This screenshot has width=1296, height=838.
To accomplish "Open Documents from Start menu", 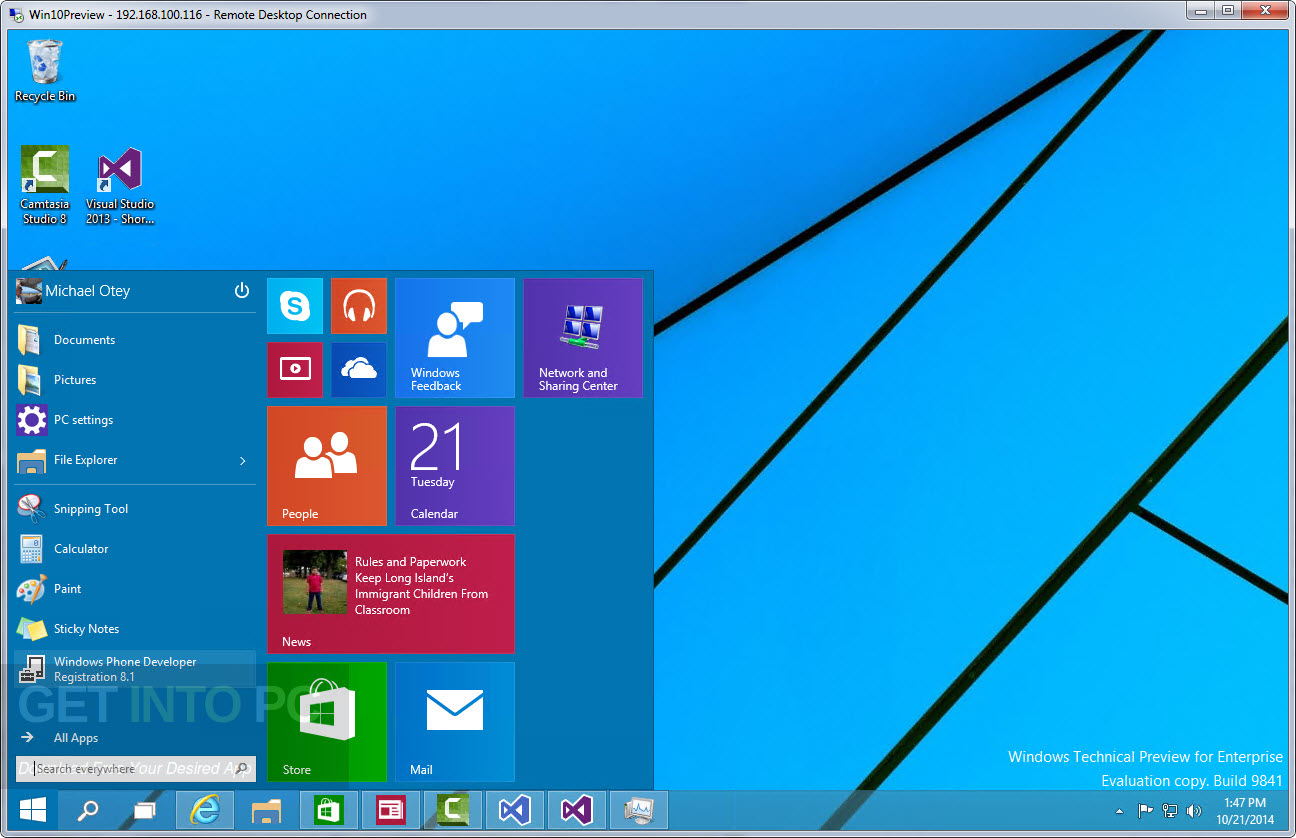I will (135, 340).
